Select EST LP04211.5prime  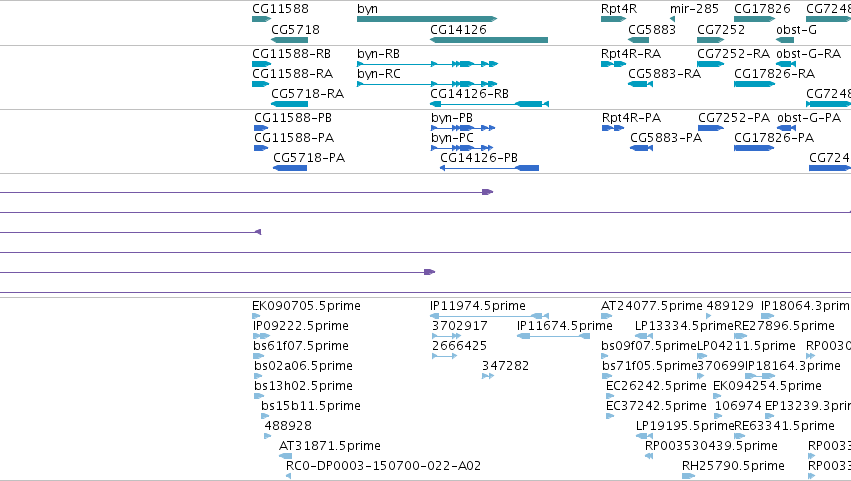click(746, 346)
